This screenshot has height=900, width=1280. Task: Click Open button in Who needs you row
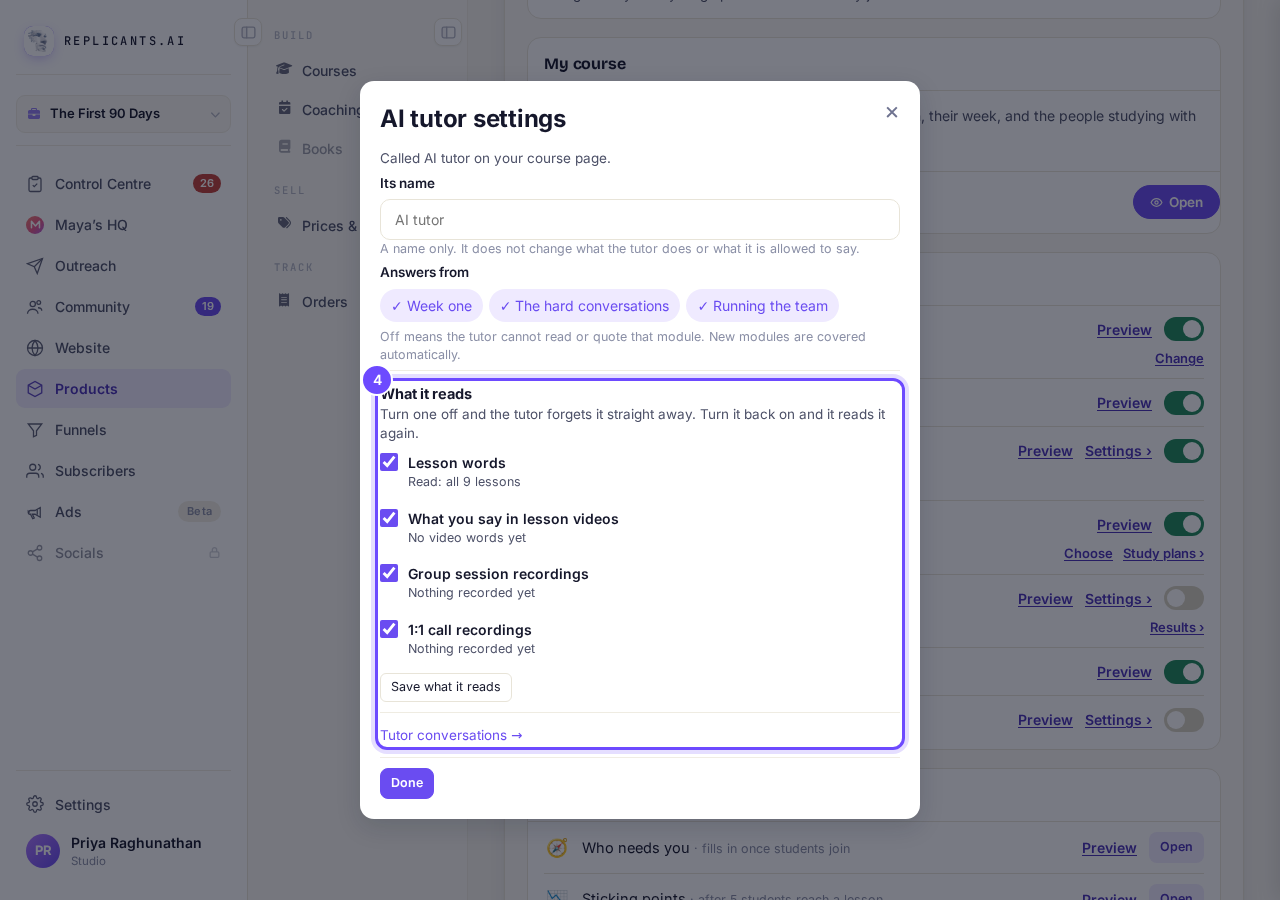[1176, 847]
